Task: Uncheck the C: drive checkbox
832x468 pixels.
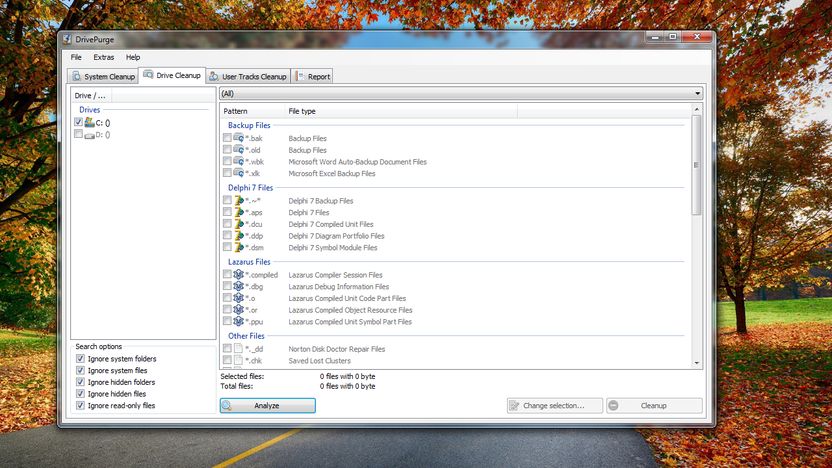Action: 79,122
